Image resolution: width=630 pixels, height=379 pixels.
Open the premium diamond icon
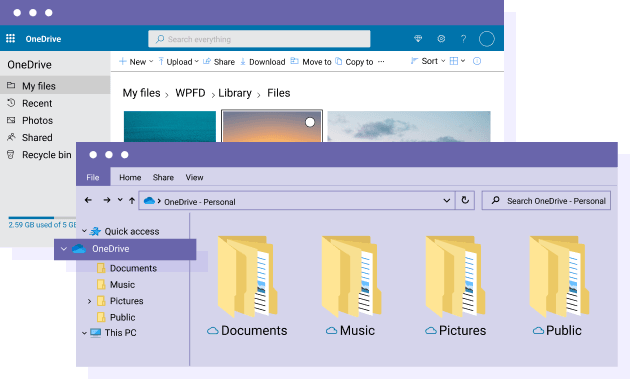(x=418, y=39)
